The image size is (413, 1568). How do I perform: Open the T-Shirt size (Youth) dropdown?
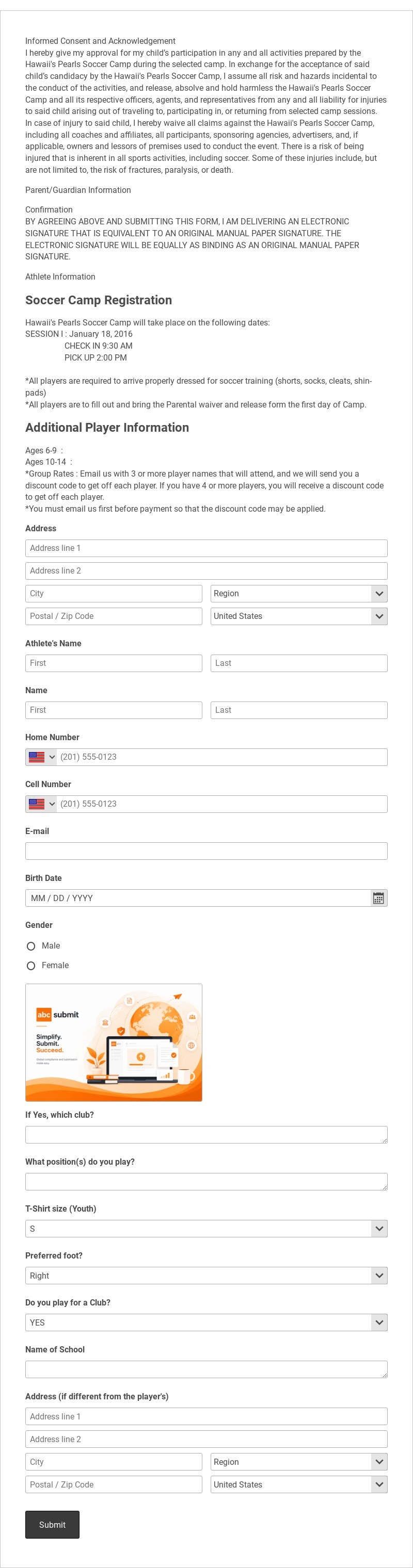(x=206, y=1228)
